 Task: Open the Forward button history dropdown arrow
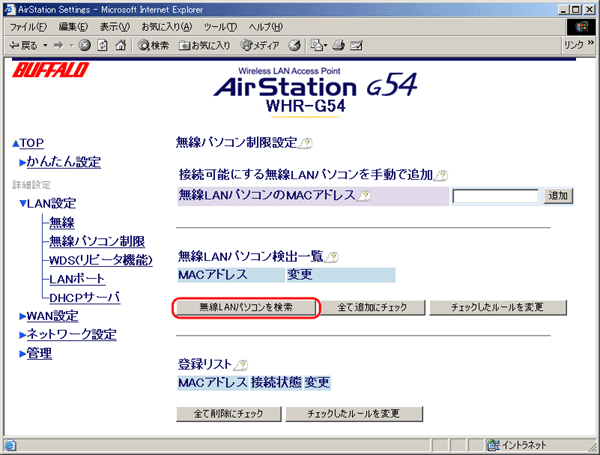coord(71,46)
